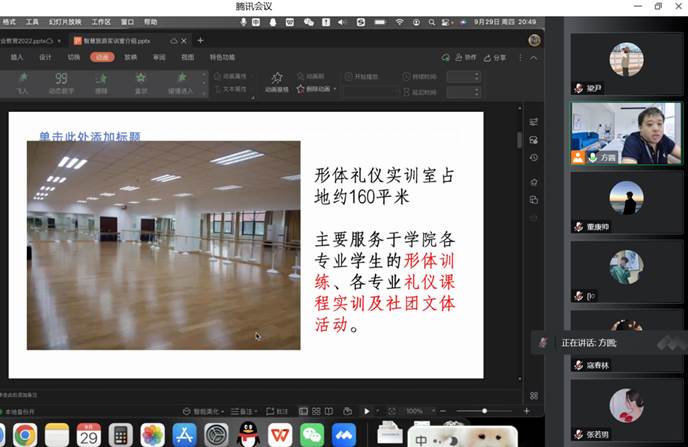Open WeChat from the dock
This screenshot has height=447, width=688.
pos(312,435)
